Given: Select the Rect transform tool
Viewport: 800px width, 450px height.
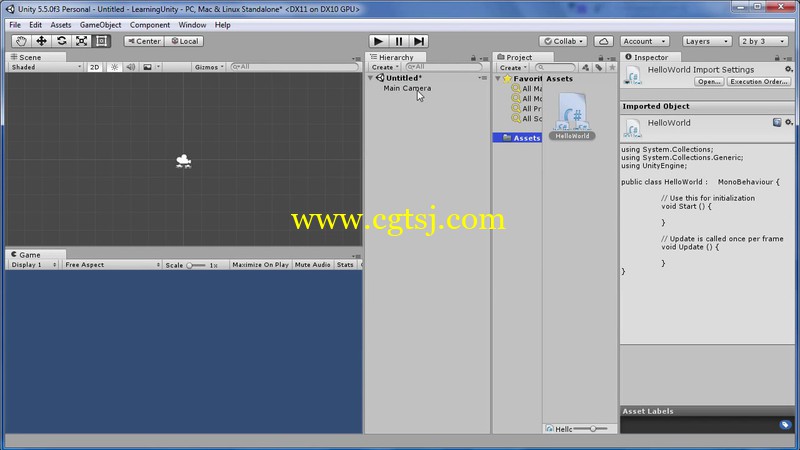Looking at the screenshot, I should click(x=102, y=41).
